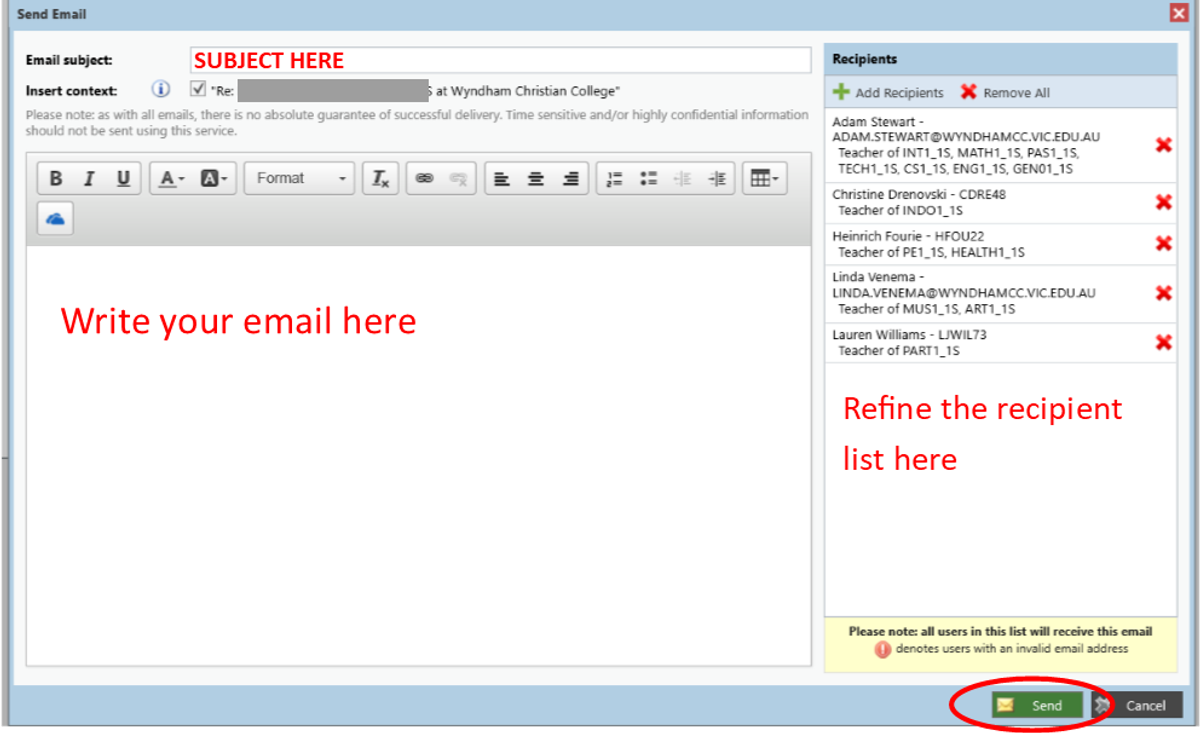This screenshot has height=733, width=1200.
Task: Open the Format paragraph dropdown
Action: pyautogui.click(x=299, y=179)
